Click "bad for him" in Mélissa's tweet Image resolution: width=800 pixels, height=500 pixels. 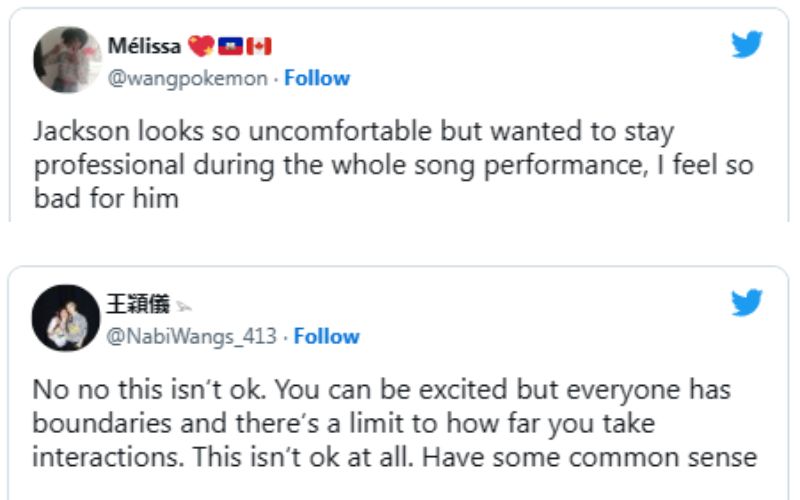point(105,198)
